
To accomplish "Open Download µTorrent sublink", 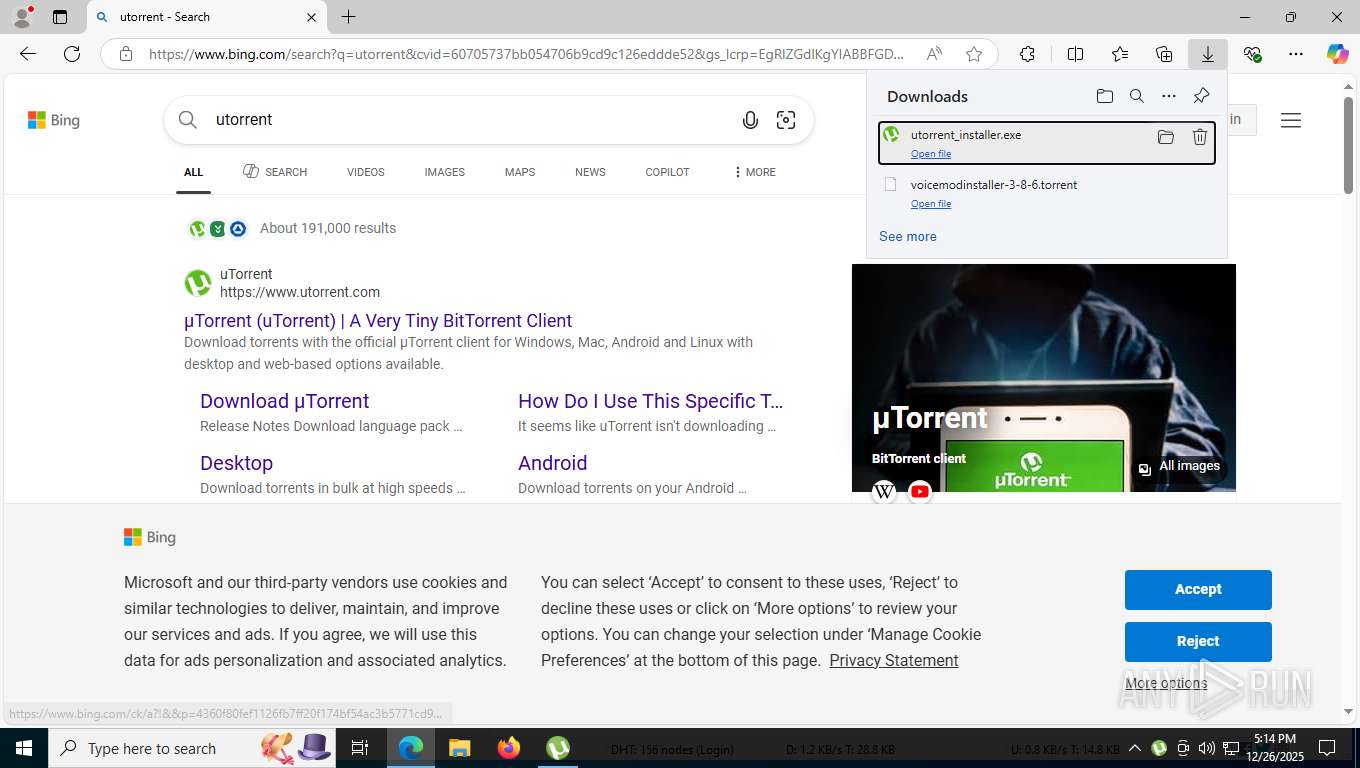I will (x=285, y=401).
